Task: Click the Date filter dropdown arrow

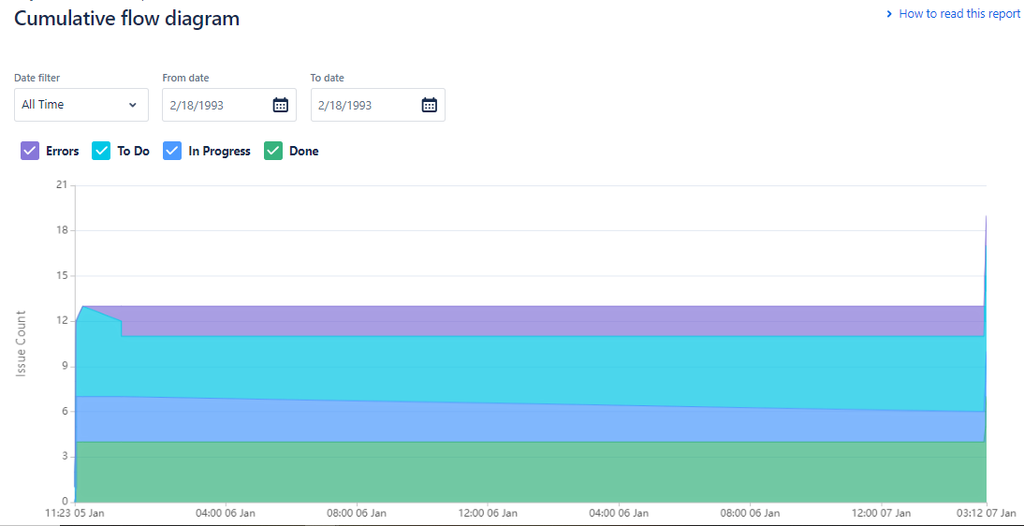Action: (x=133, y=105)
